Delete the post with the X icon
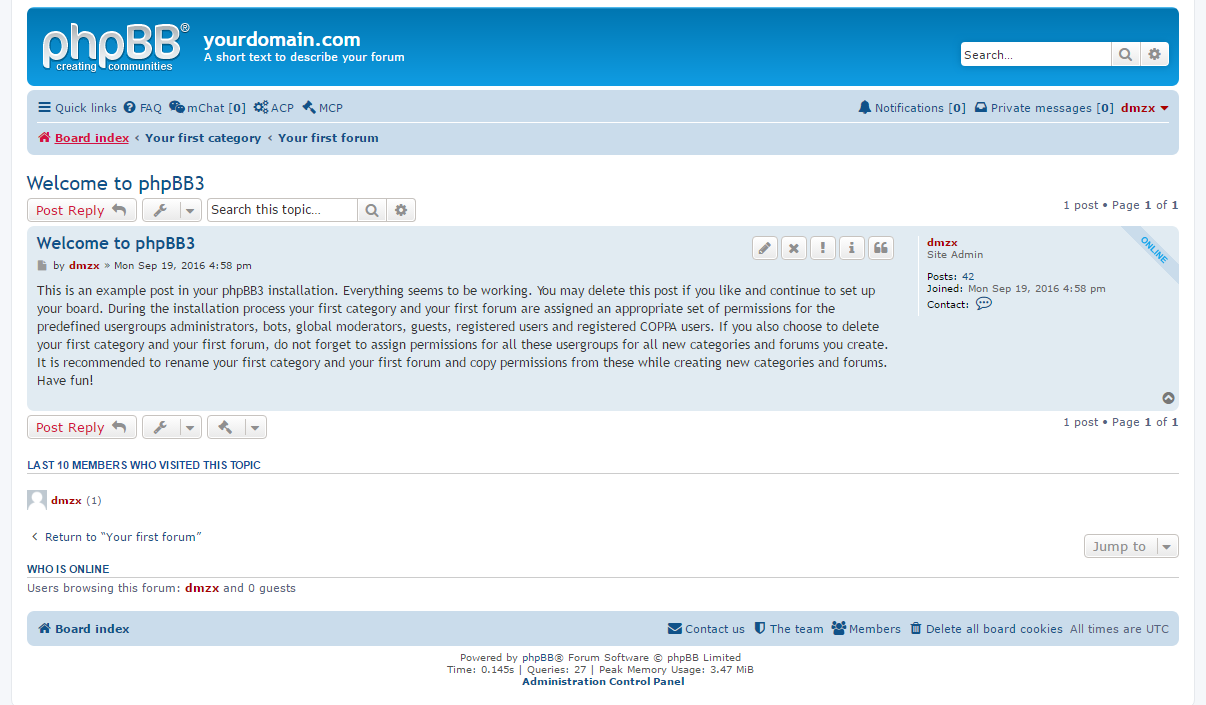Screen dimensions: 1206x705 tap(793, 248)
